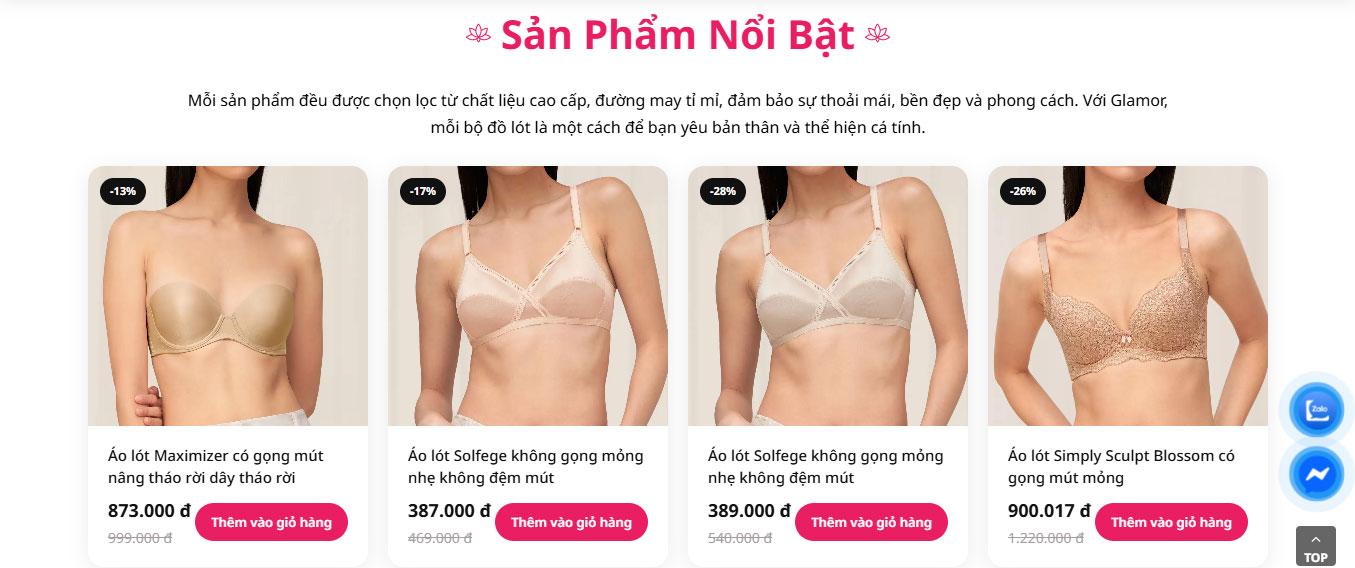Click the -26% discount badge
Image resolution: width=1355 pixels, height=568 pixels.
1023,190
